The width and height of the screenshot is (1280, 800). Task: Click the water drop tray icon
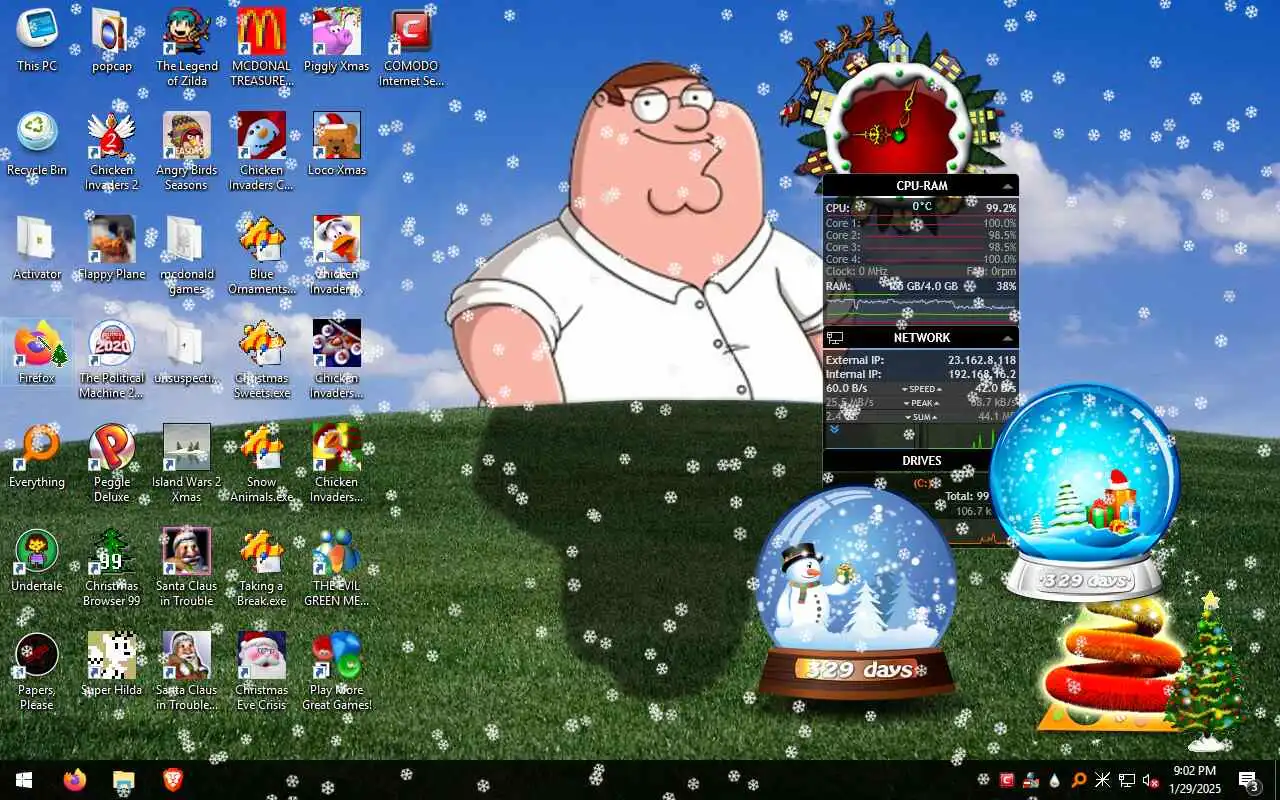click(1055, 780)
